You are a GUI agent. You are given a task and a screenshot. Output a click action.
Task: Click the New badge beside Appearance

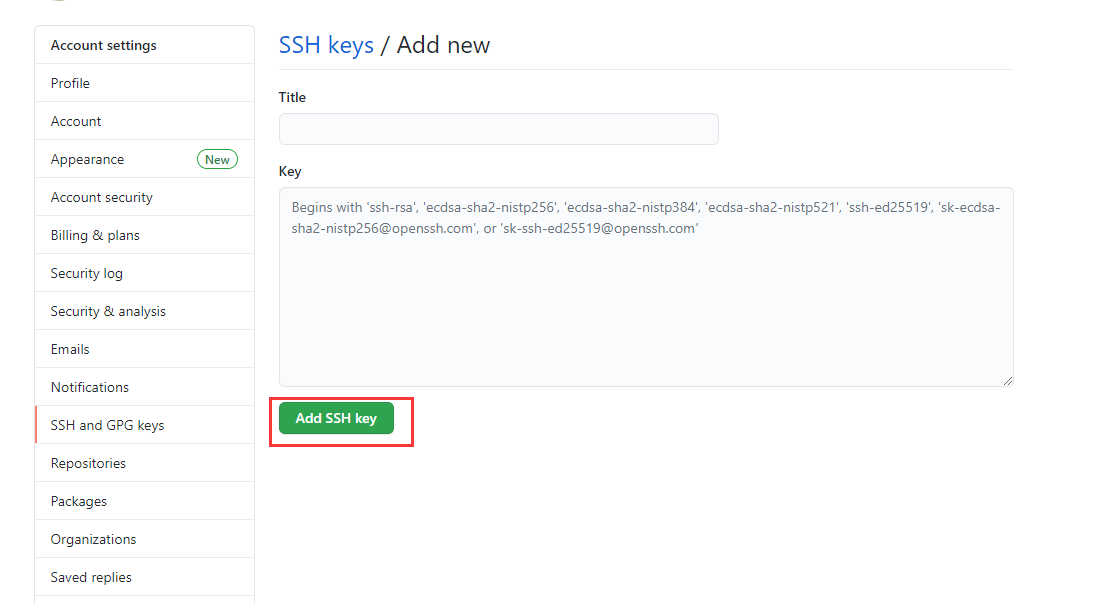(x=217, y=159)
